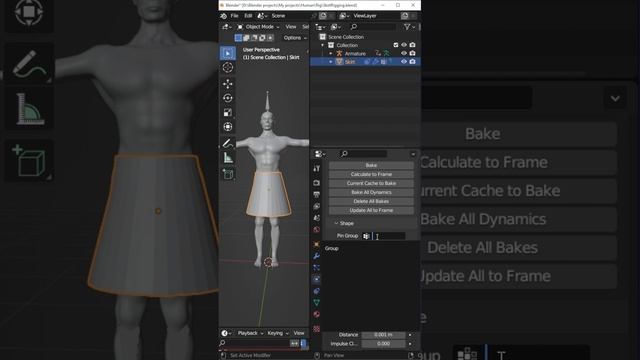Adjust the Impulse Clamping value field
This screenshot has height=360, width=640.
383,344
